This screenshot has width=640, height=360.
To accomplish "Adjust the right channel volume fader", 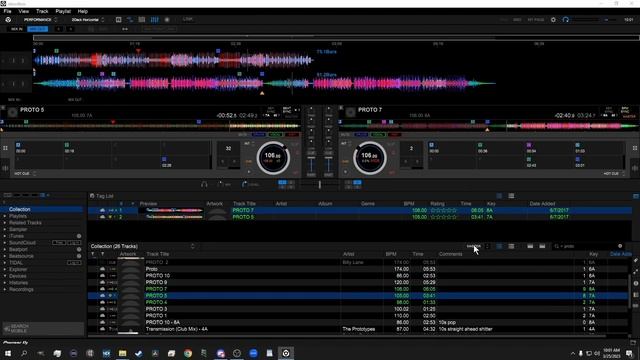I will [x=329, y=164].
